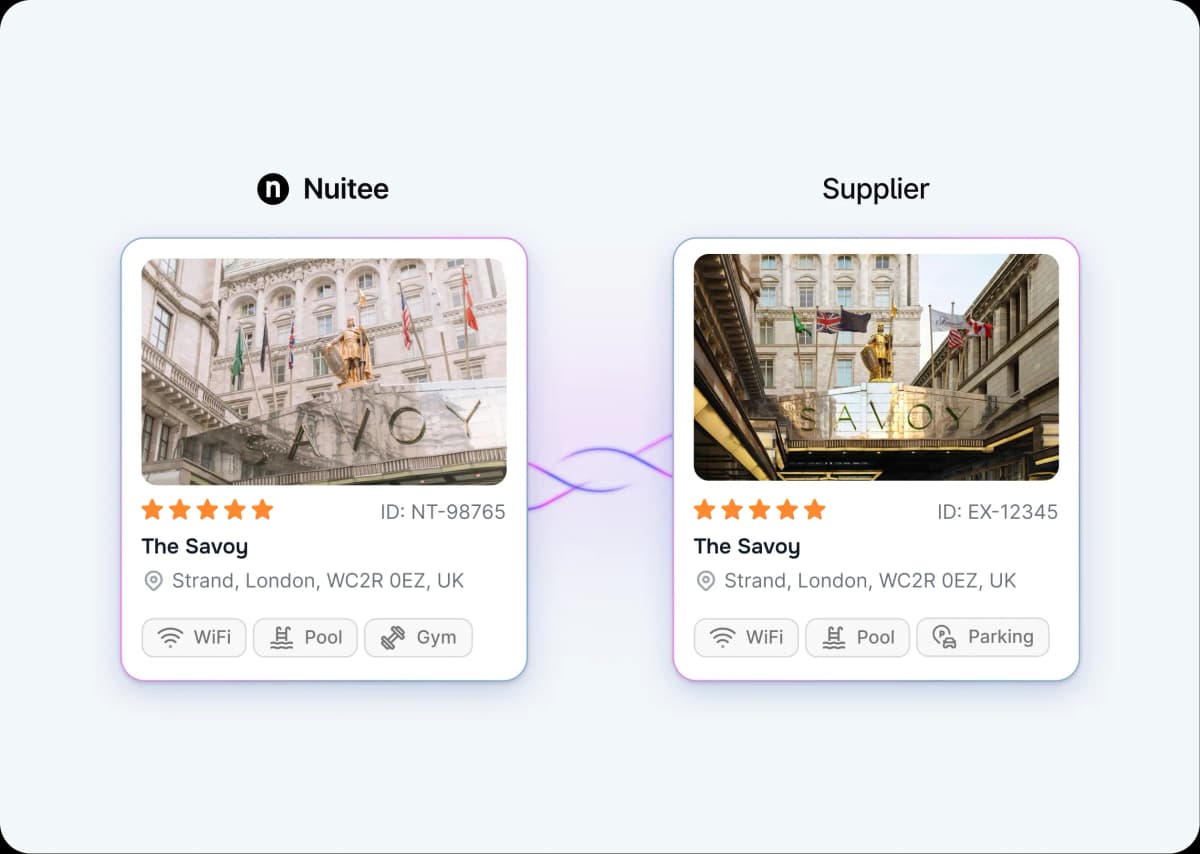The image size is (1200, 854).
Task: Click the WiFi icon in Supplier card
Action: (x=723, y=638)
